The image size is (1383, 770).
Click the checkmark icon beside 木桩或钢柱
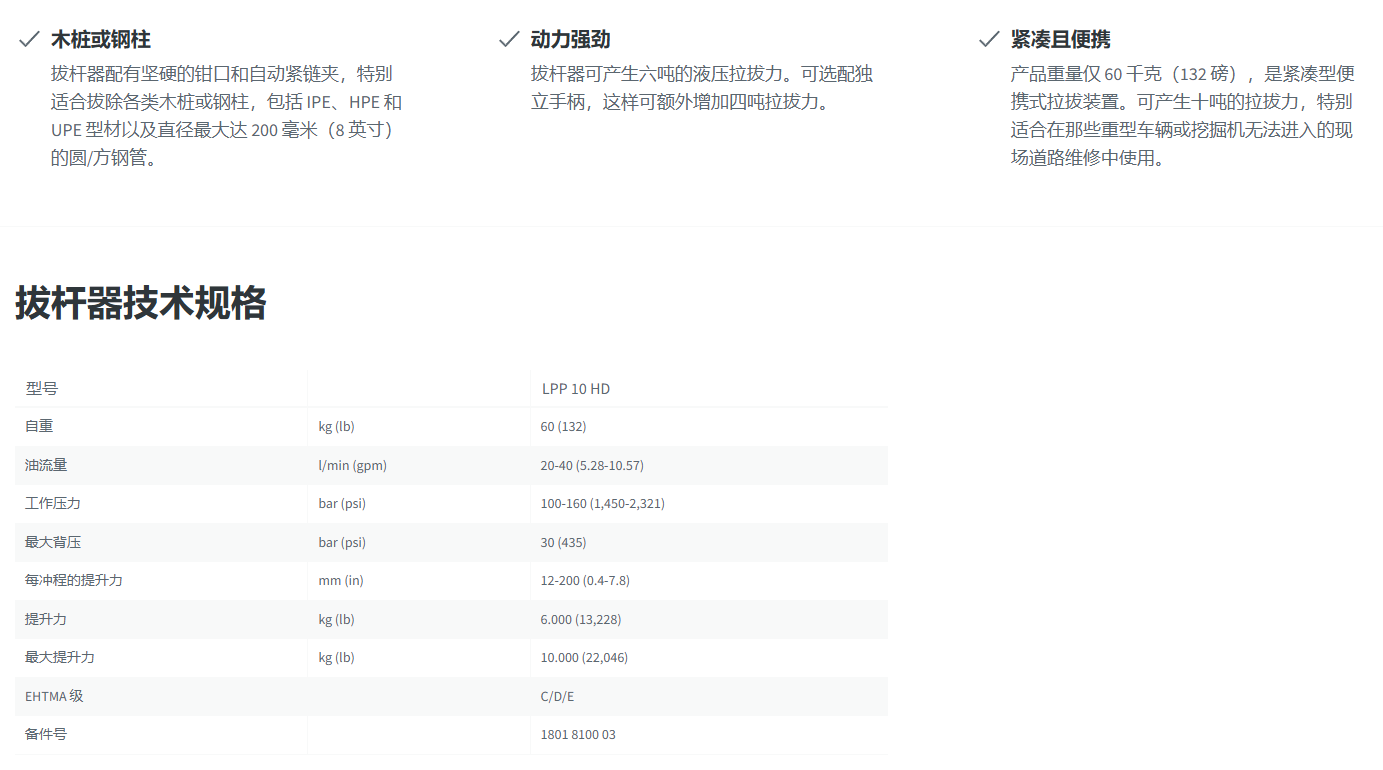click(x=29, y=40)
